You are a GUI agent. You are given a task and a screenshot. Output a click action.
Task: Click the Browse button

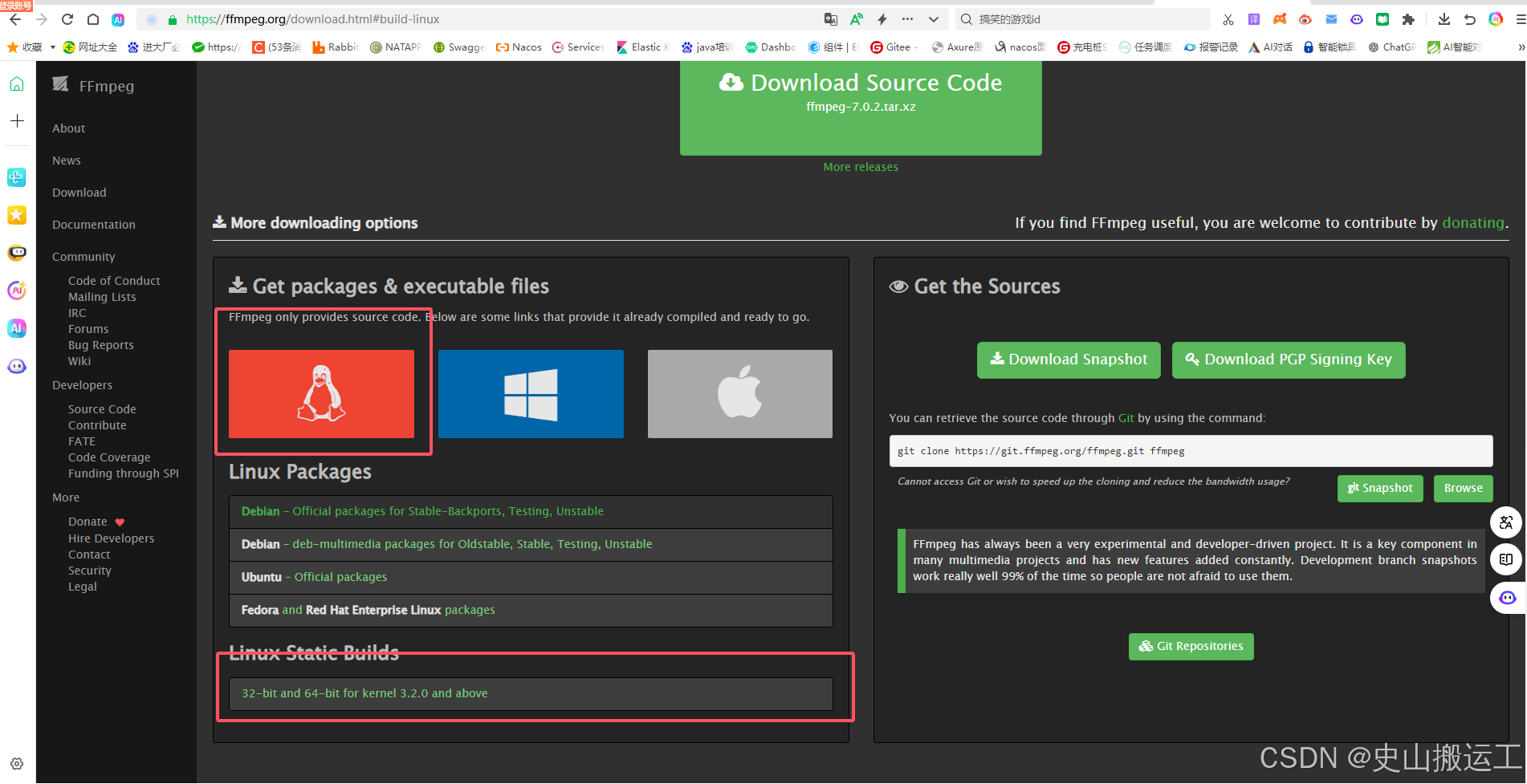coord(1464,488)
